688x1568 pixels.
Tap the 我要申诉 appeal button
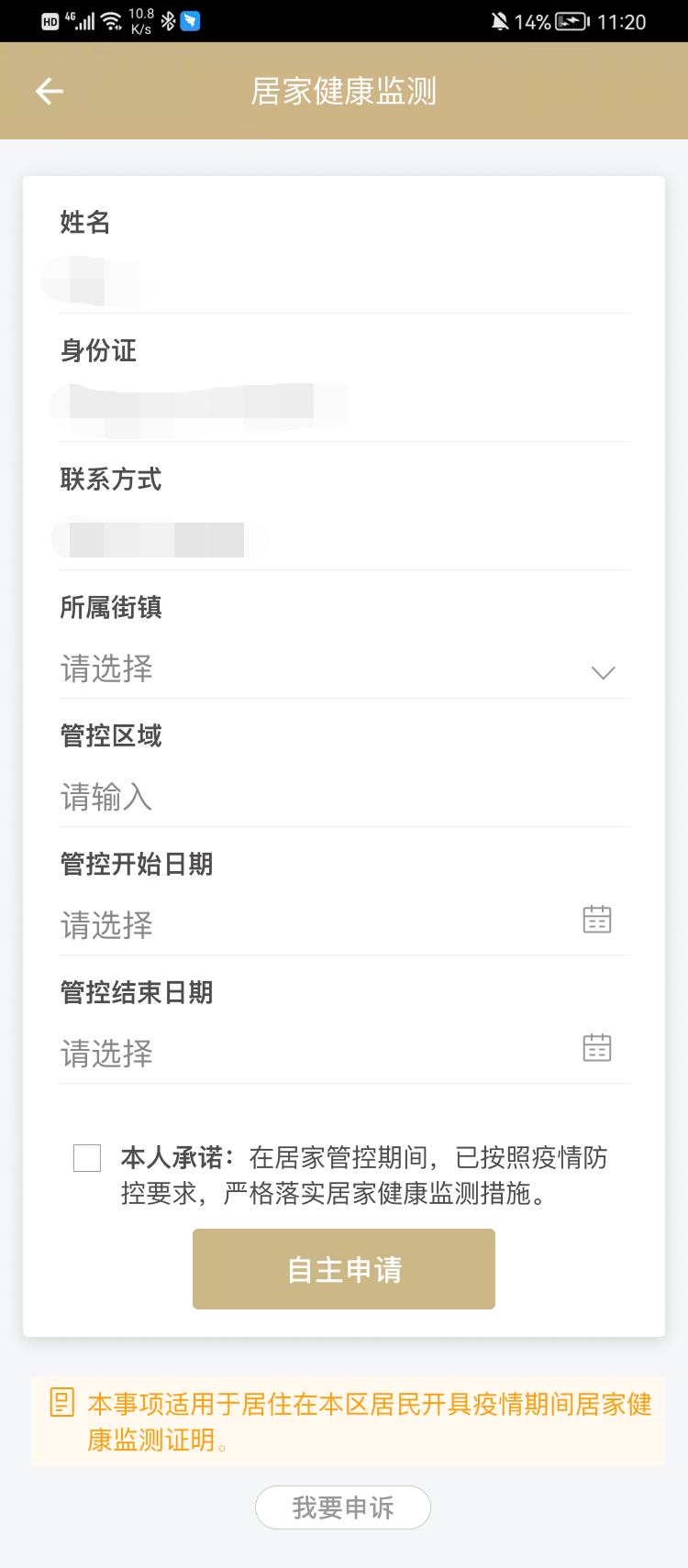pos(343,1507)
